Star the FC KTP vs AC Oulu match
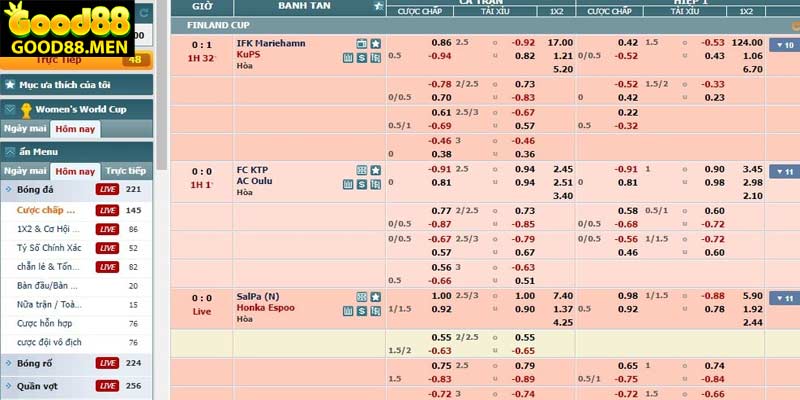 coord(376,170)
